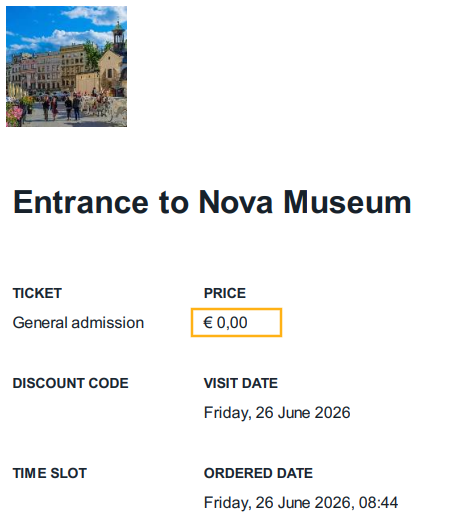Select the visit date Friday, 26 June 2026
The image size is (467, 523).
[x=277, y=413]
